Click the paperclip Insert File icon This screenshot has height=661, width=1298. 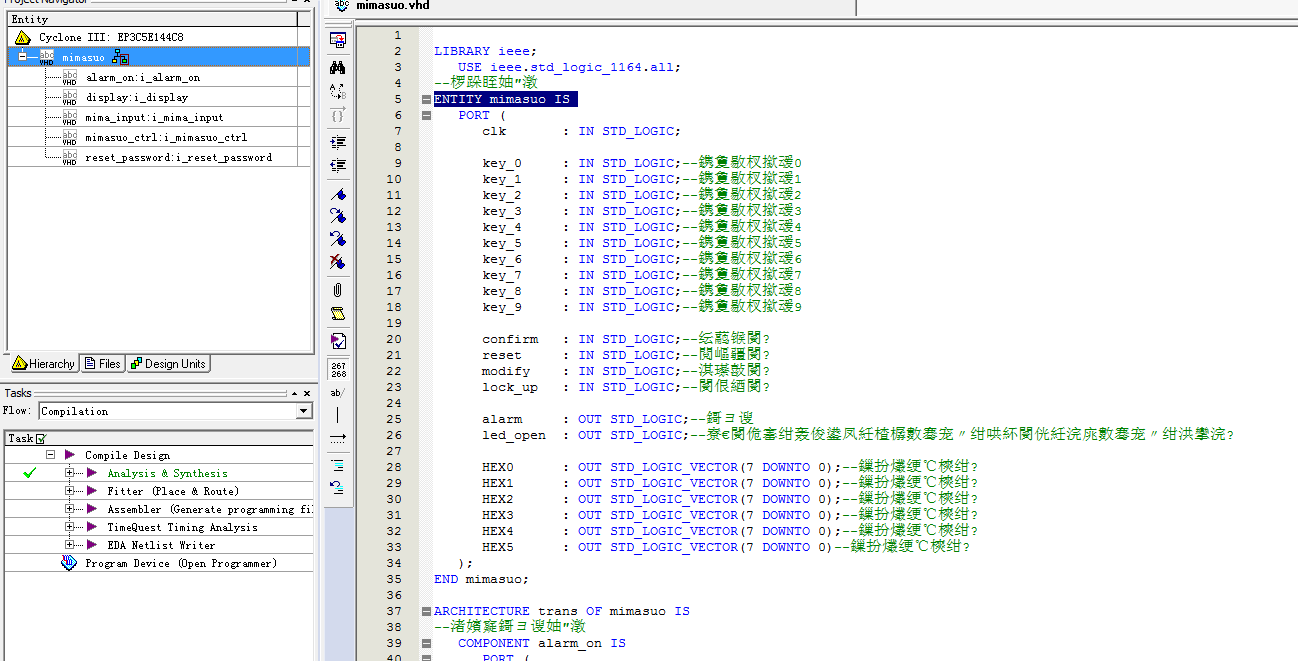(338, 289)
